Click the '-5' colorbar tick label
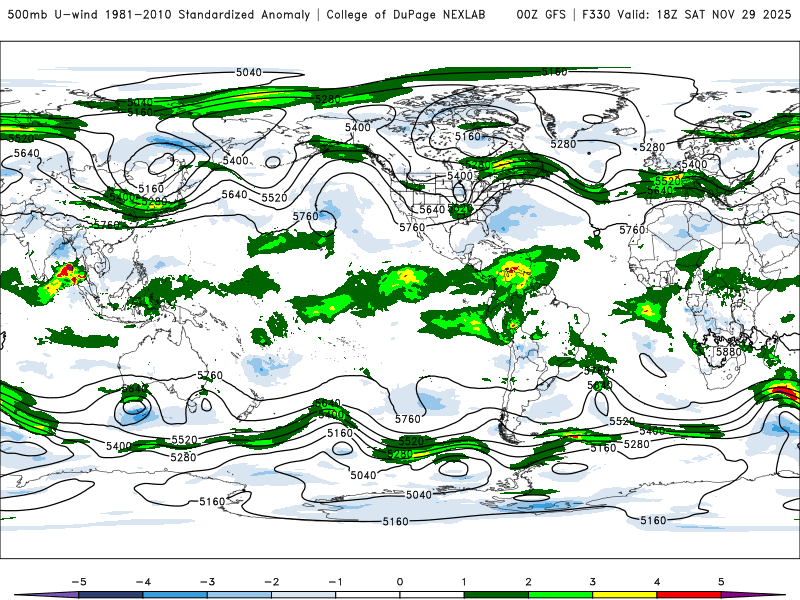The image size is (800, 600). pos(79,582)
